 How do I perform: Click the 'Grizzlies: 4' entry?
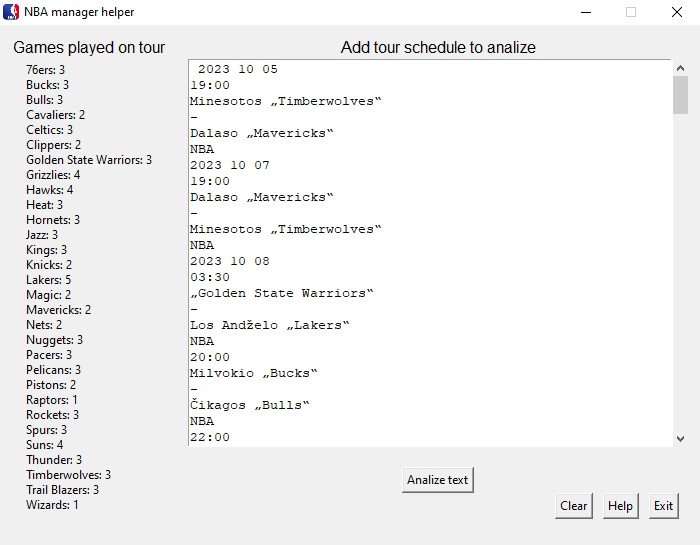coord(53,175)
